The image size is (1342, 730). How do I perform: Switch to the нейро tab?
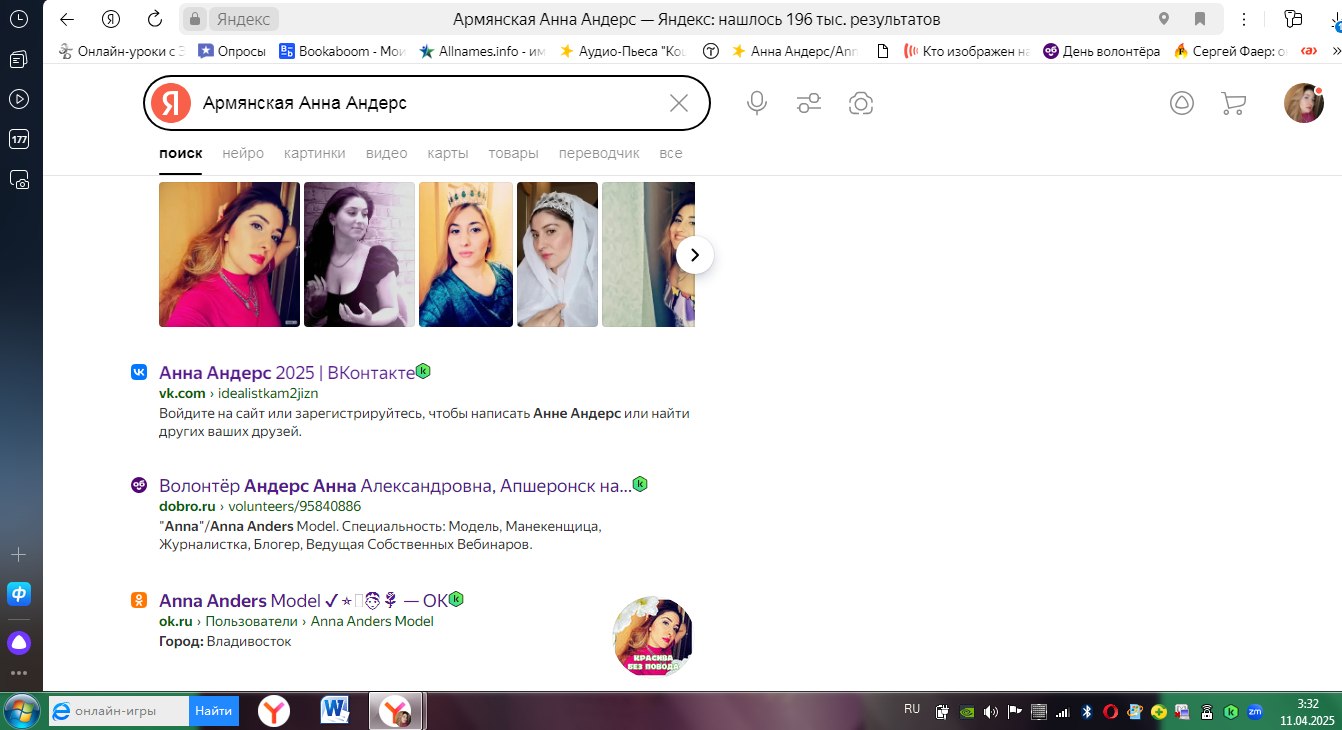point(243,153)
